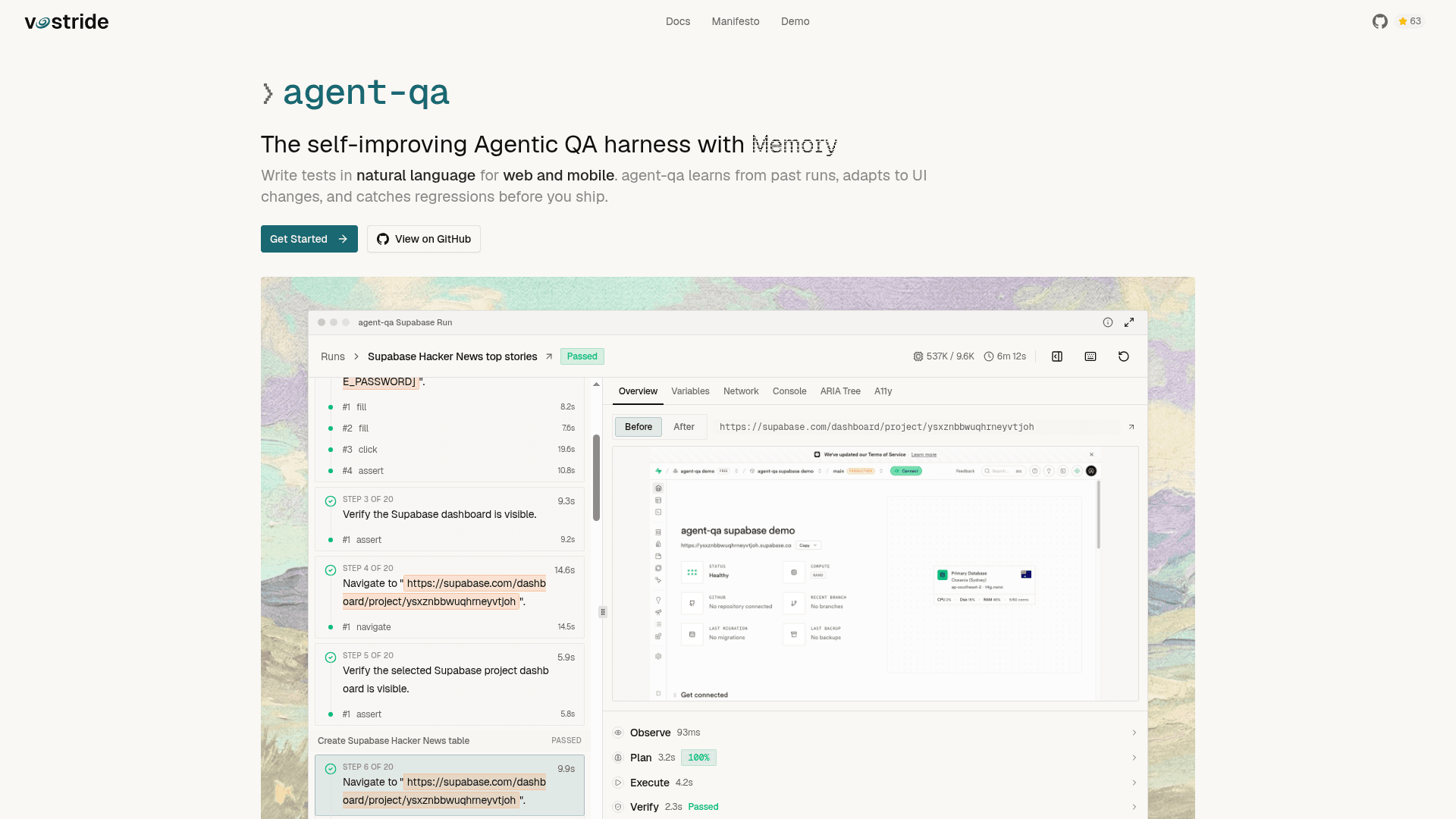Click "Verify the Supabase dashboard is visible." step text
Screen dimensions: 1456x819
click(x=440, y=514)
